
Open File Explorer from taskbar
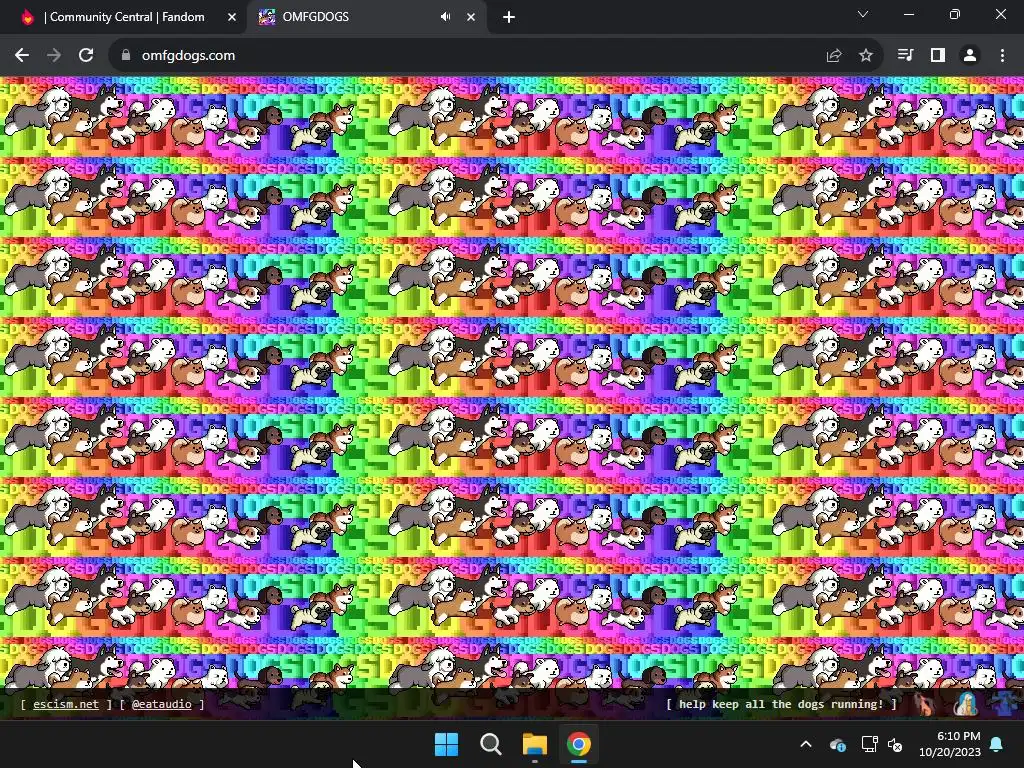(534, 744)
